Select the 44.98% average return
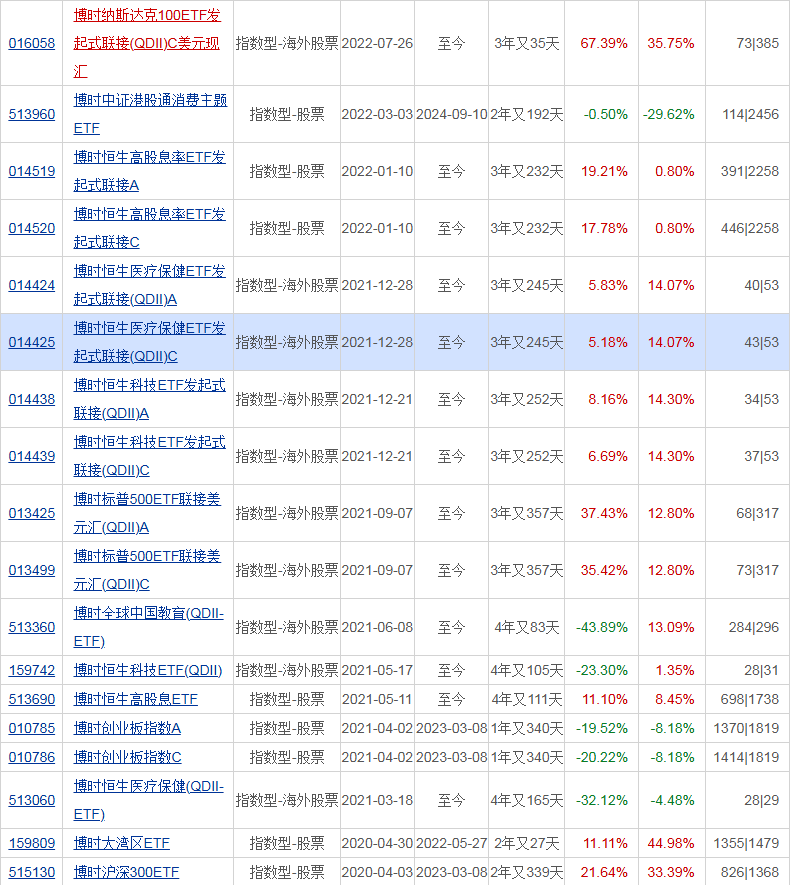Screen dimensions: 795x885 coord(671,843)
